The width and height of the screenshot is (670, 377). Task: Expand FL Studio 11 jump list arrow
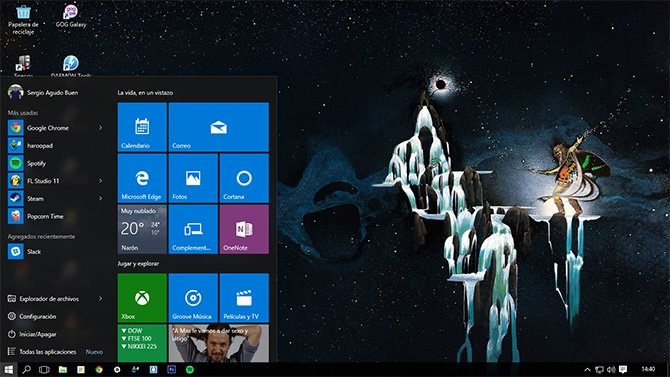pos(100,181)
